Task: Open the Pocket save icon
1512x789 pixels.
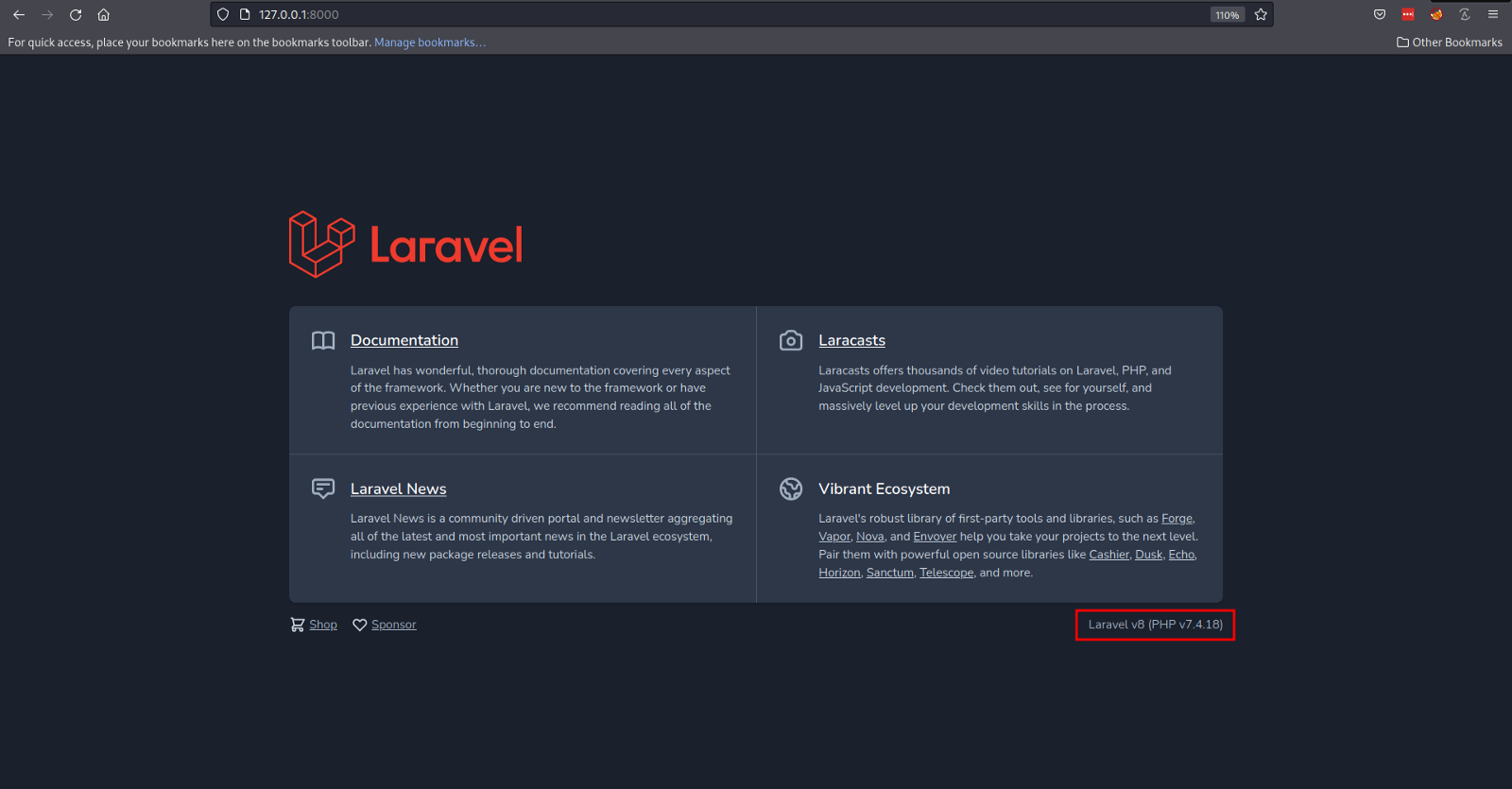Action: (1380, 14)
